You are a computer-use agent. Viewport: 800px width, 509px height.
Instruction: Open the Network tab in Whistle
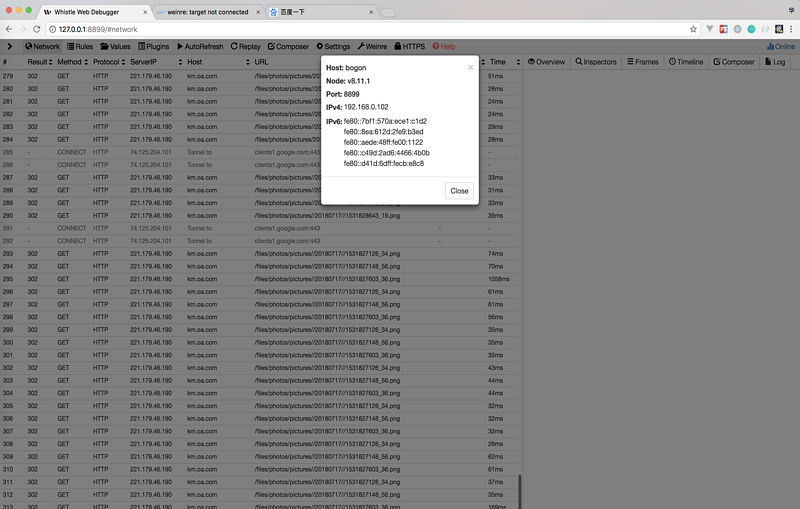42,46
